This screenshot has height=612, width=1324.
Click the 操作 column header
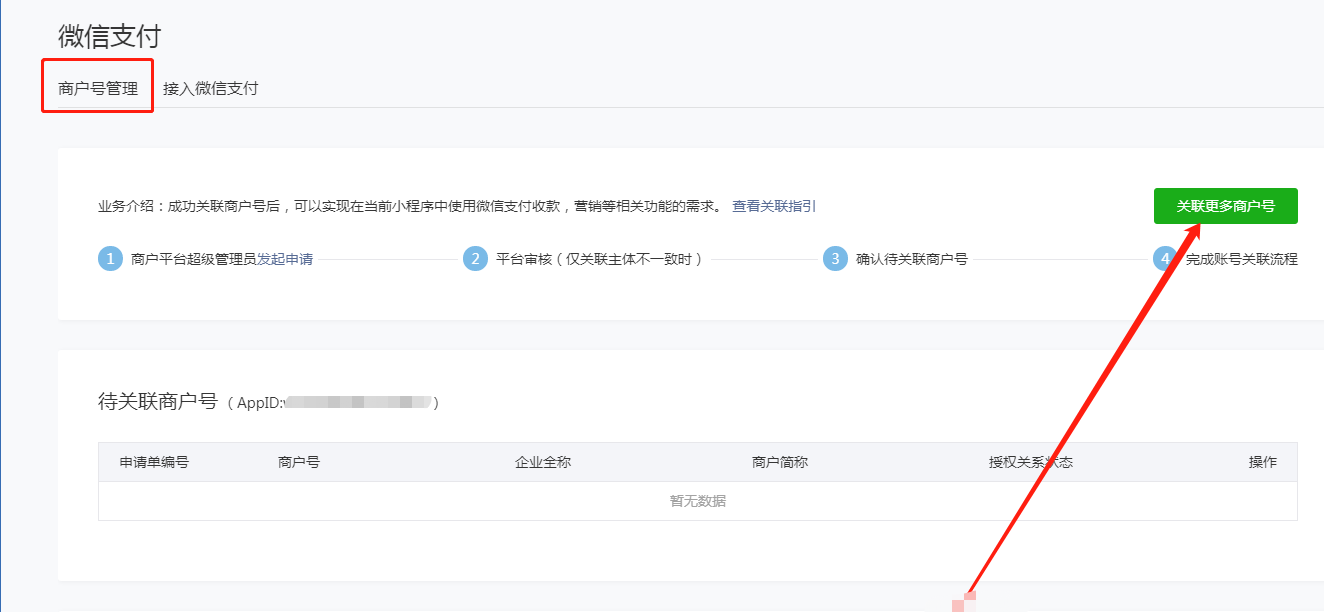1263,462
